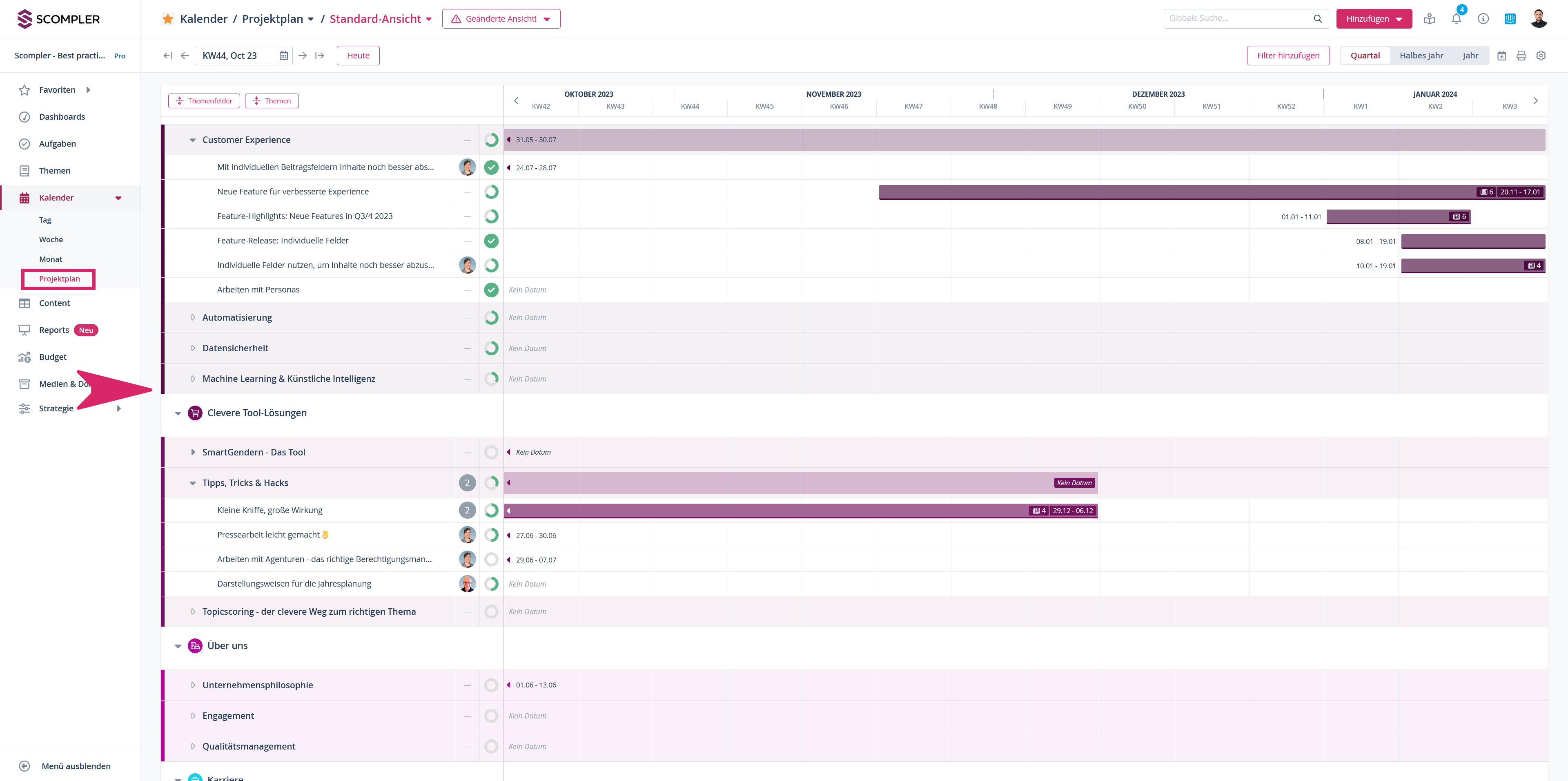The height and width of the screenshot is (781, 1568).
Task: Jump to first date arrow icon
Action: coord(167,56)
